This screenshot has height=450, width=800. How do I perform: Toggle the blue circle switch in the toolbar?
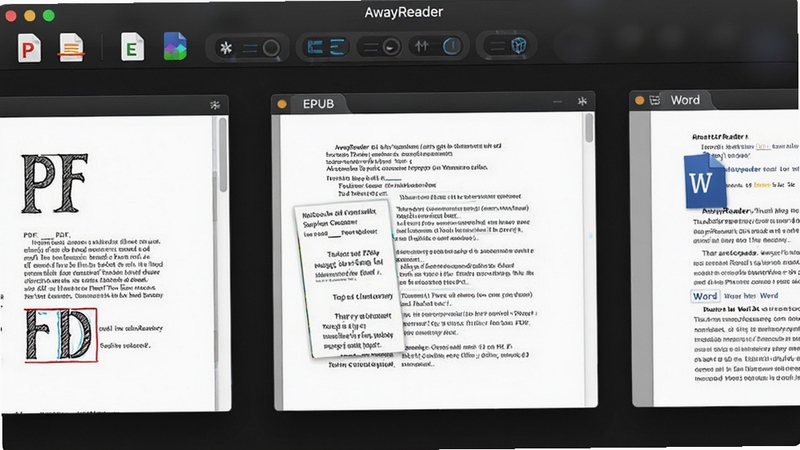point(452,46)
